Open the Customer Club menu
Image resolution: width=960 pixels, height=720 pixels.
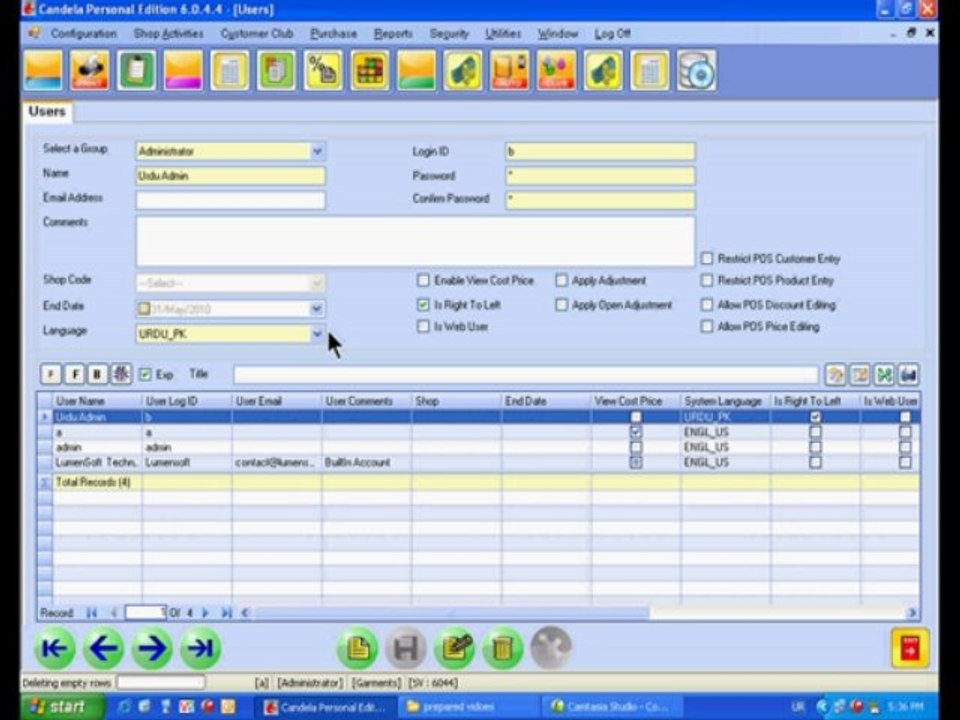257,34
